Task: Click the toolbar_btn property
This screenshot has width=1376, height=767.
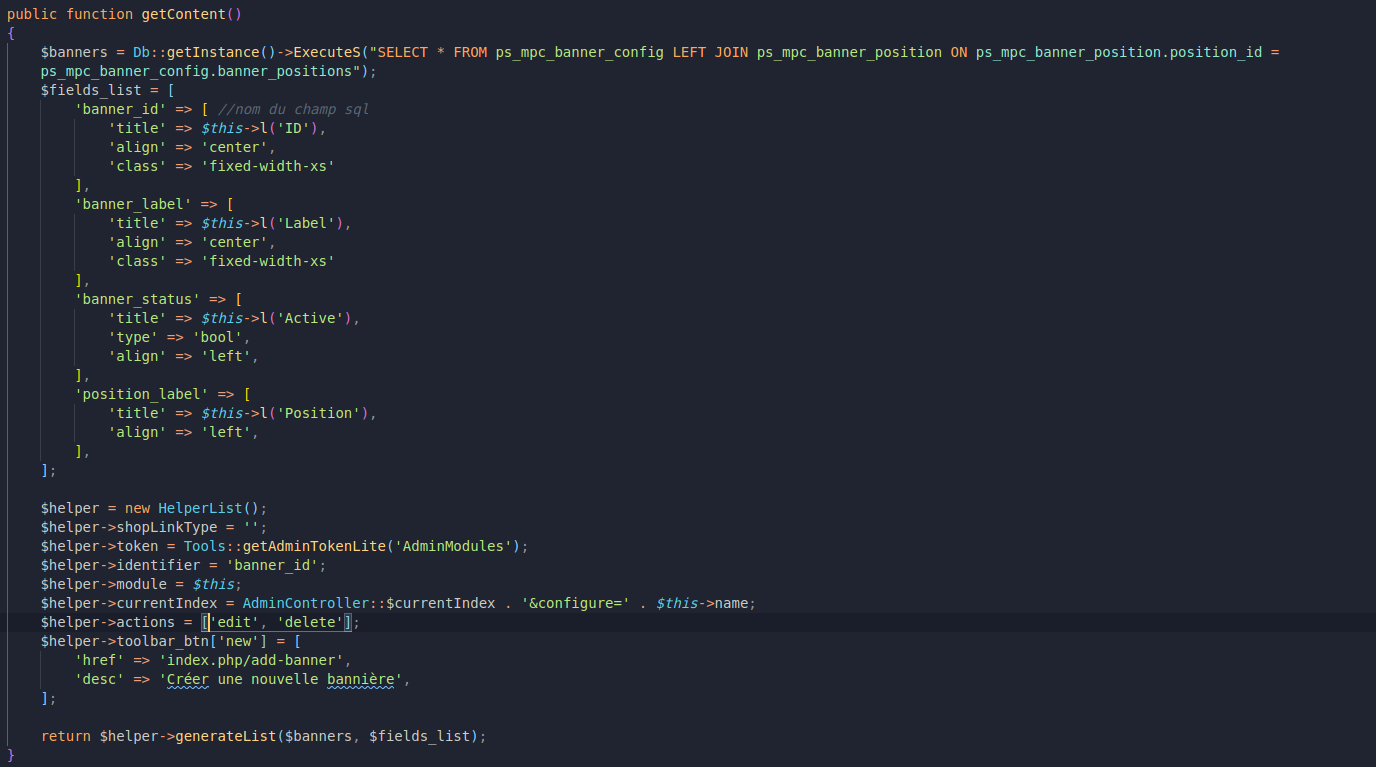Action: (x=163, y=641)
